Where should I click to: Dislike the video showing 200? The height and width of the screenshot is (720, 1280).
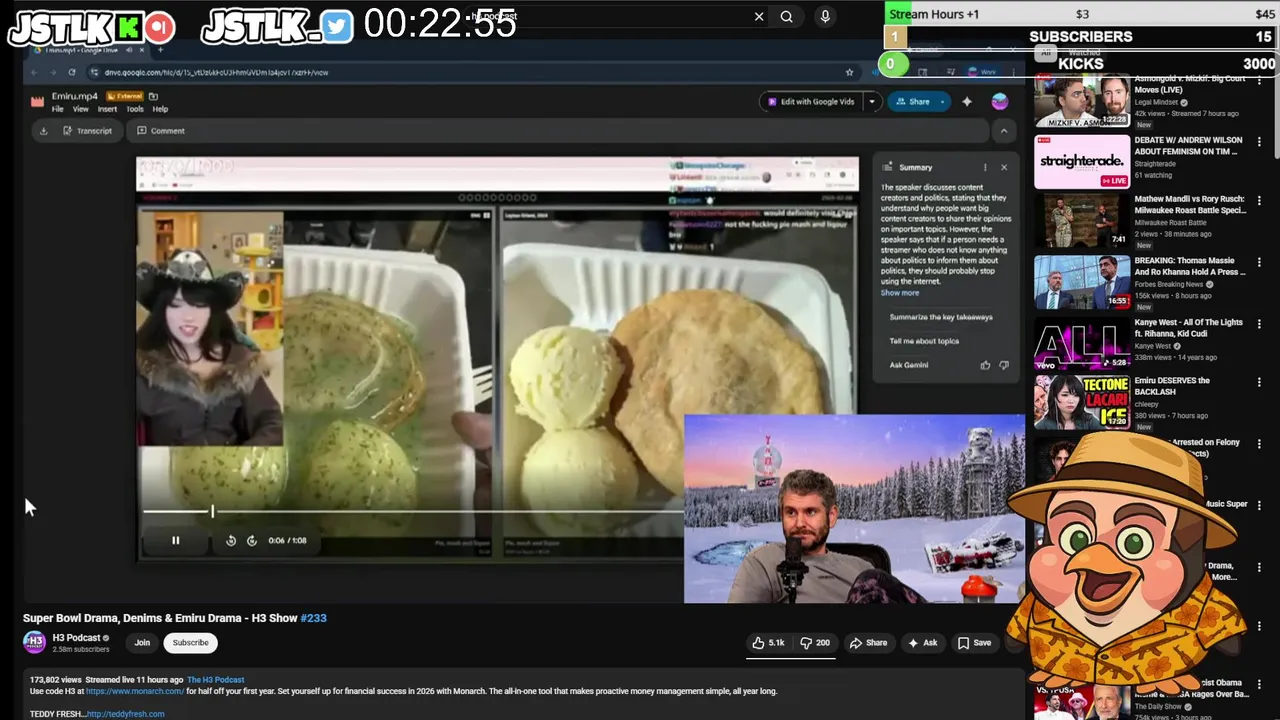coord(815,643)
